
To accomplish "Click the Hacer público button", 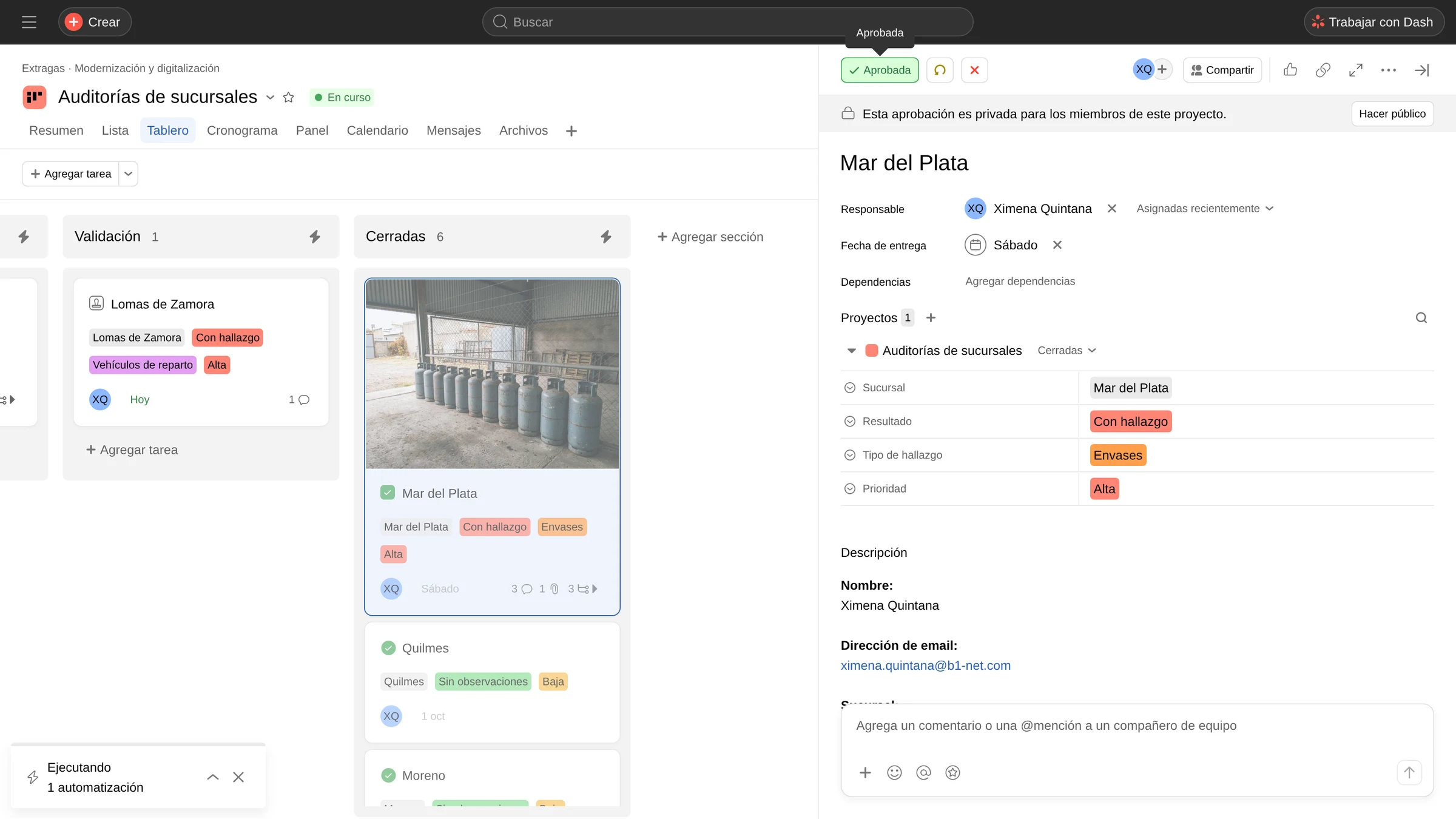I will click(1392, 114).
